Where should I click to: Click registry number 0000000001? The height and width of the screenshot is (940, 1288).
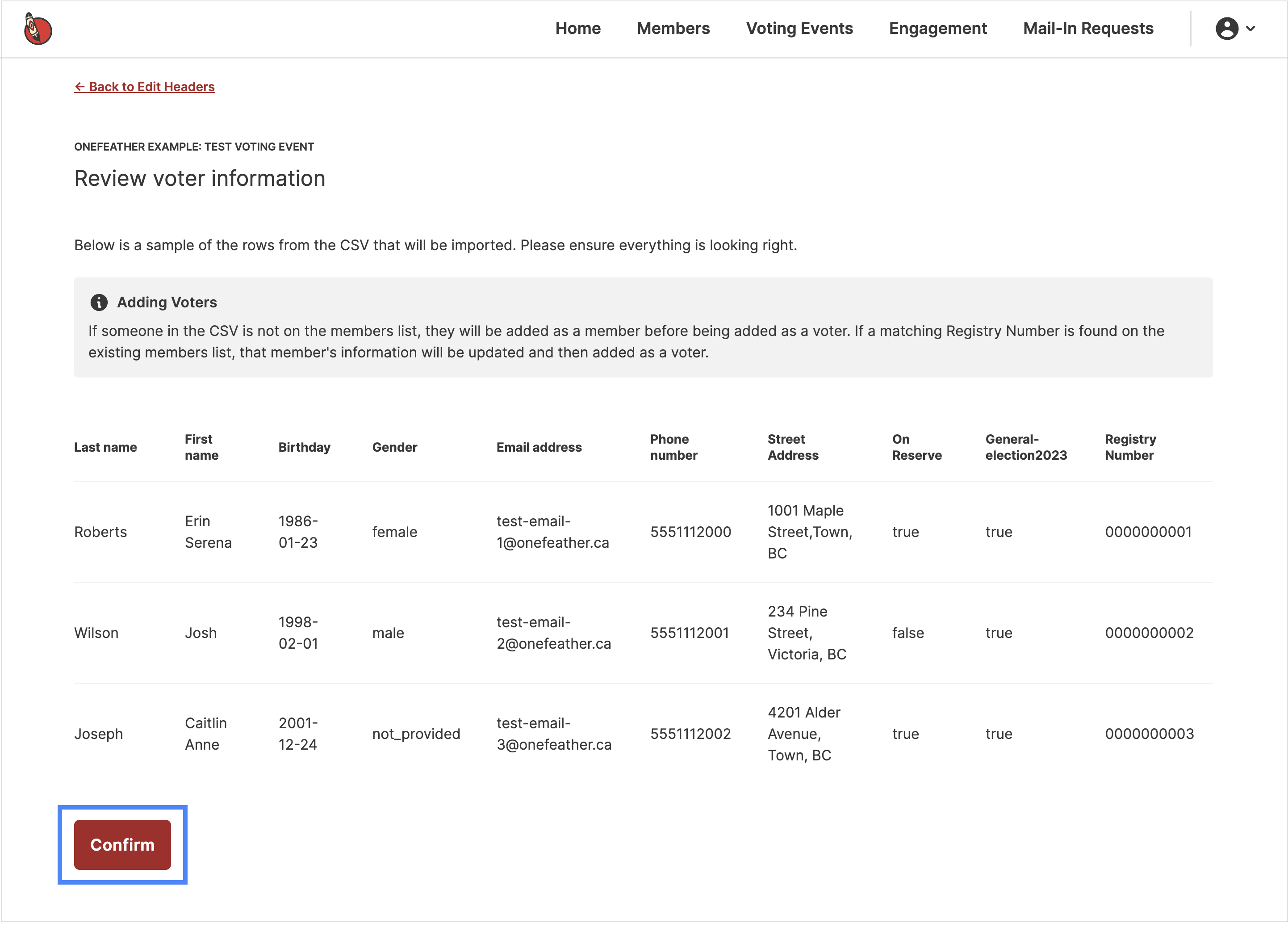pyautogui.click(x=1147, y=532)
